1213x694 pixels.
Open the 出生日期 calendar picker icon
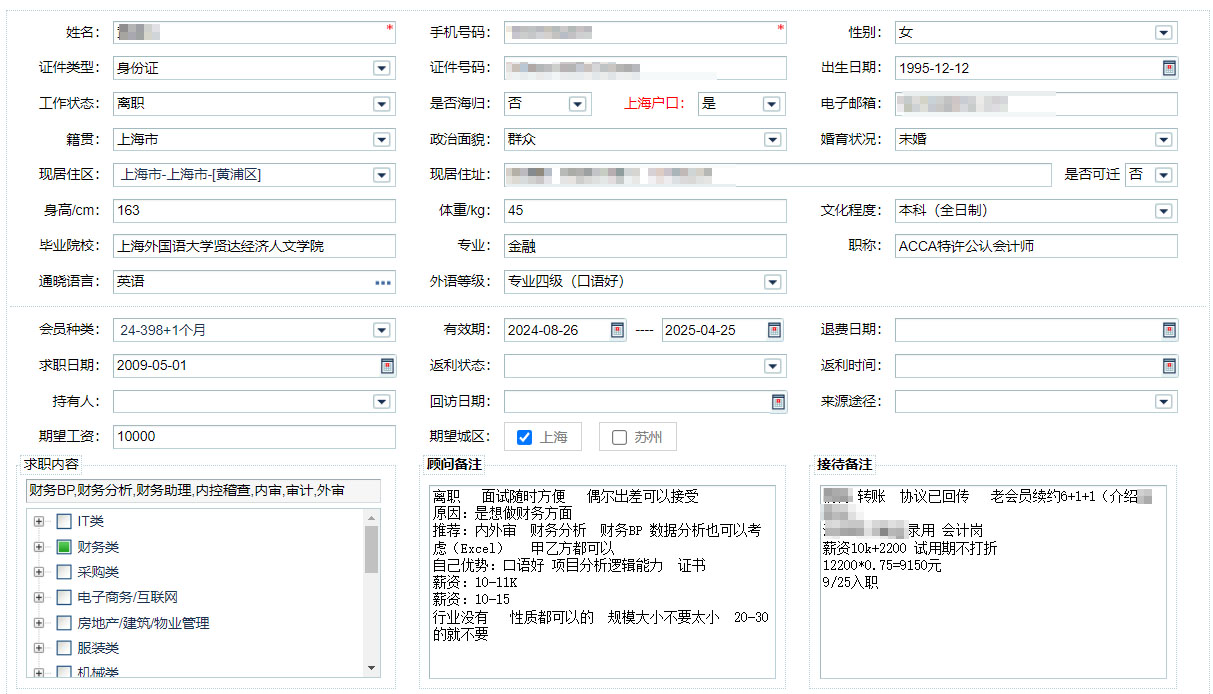[1169, 68]
